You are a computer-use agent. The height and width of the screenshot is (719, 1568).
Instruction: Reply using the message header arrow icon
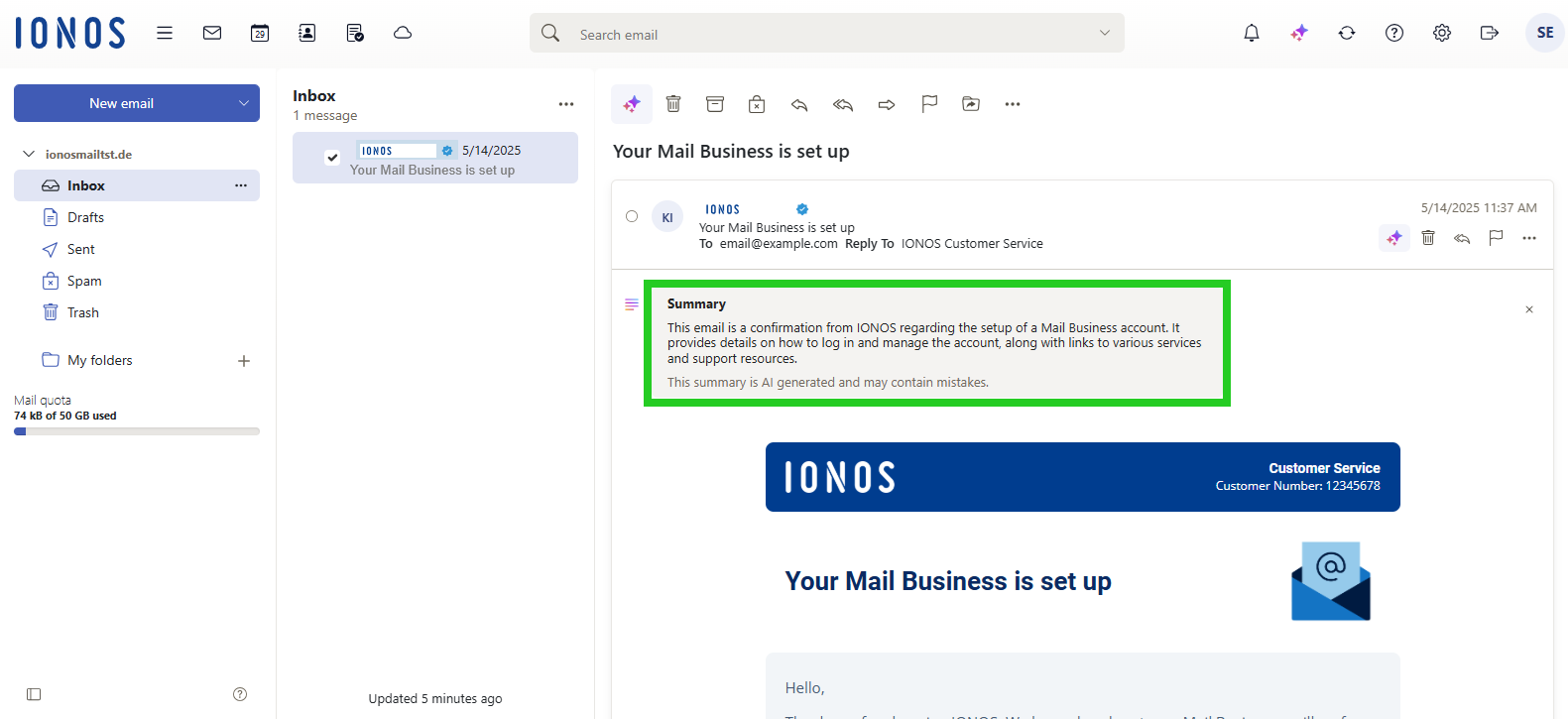1462,238
